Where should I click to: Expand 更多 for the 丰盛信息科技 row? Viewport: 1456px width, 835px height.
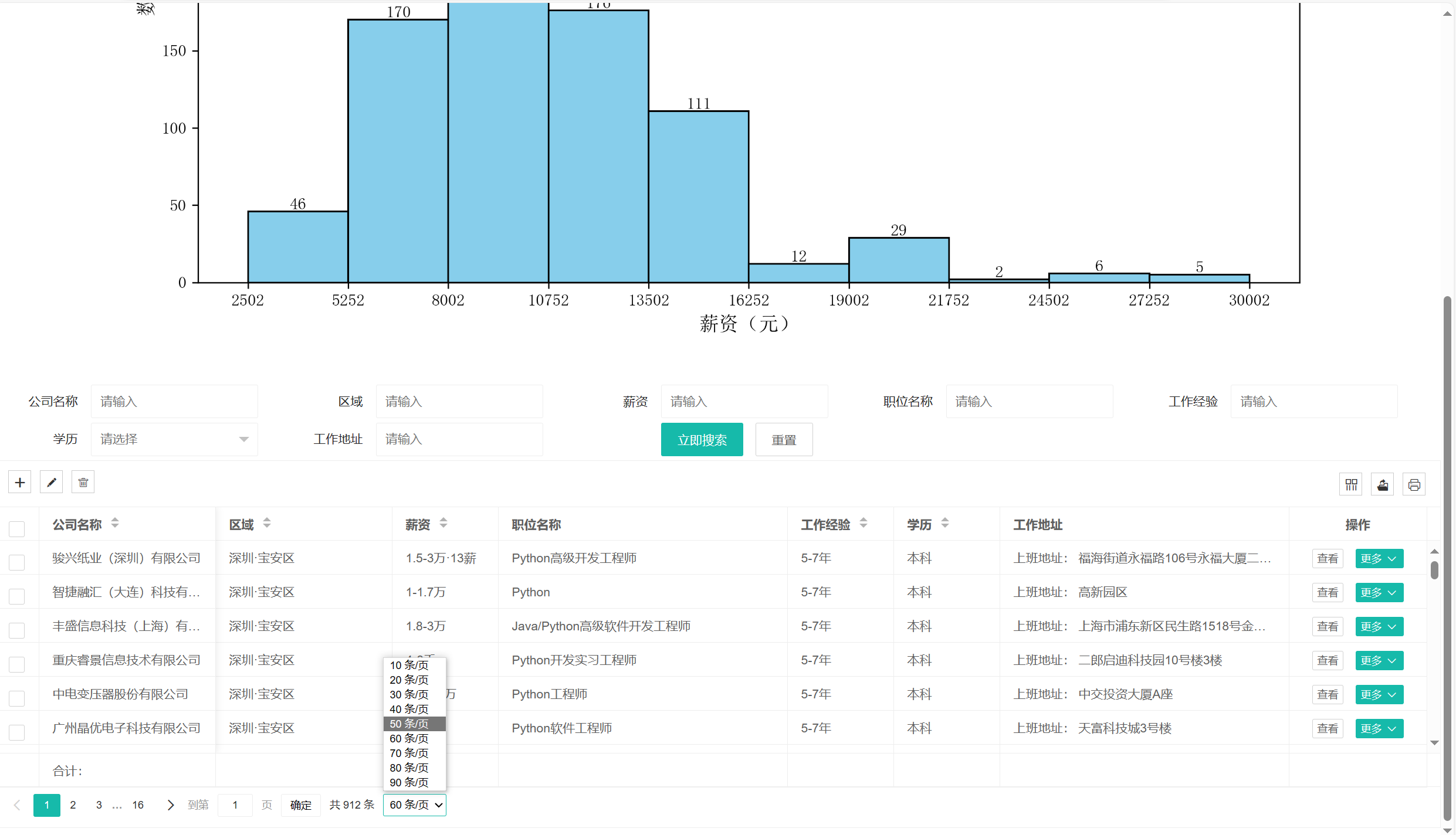[x=1379, y=627]
